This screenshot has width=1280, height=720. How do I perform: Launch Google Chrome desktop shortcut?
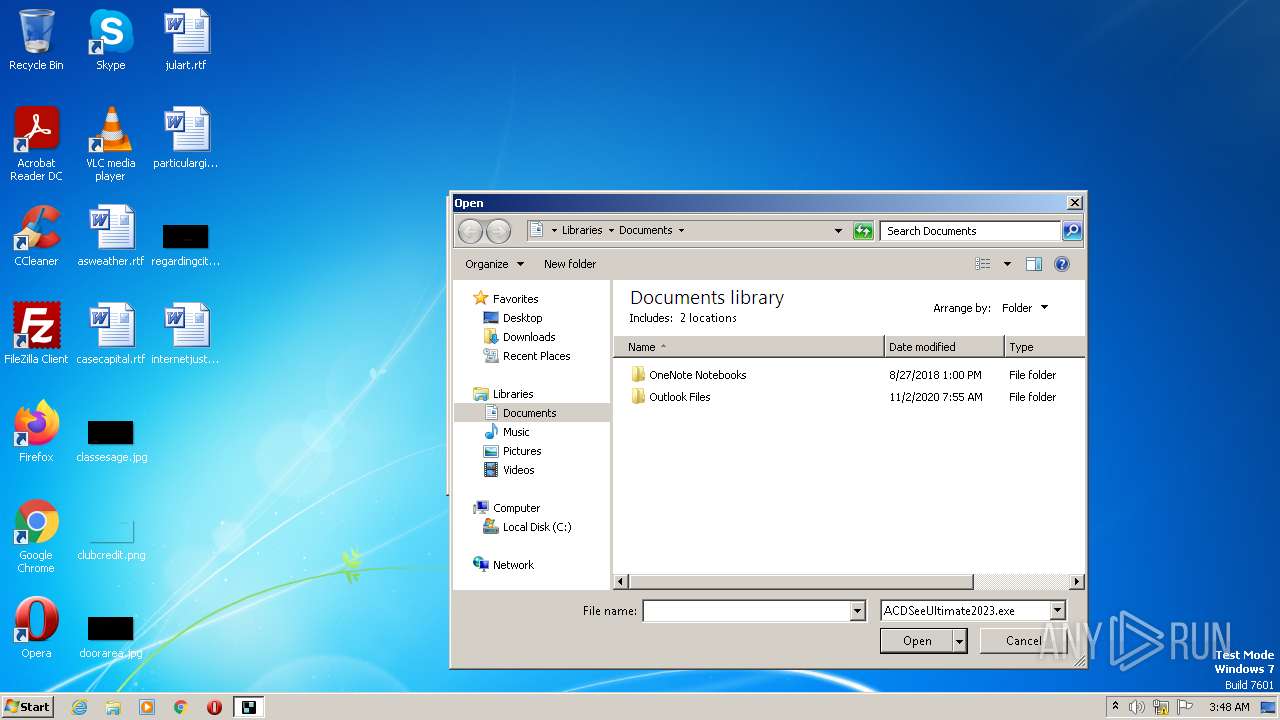(x=36, y=536)
